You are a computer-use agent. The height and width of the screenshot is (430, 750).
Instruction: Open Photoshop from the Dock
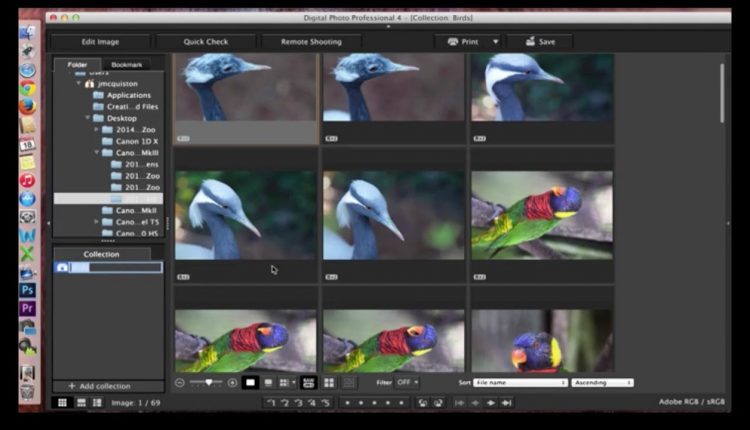pos(27,290)
